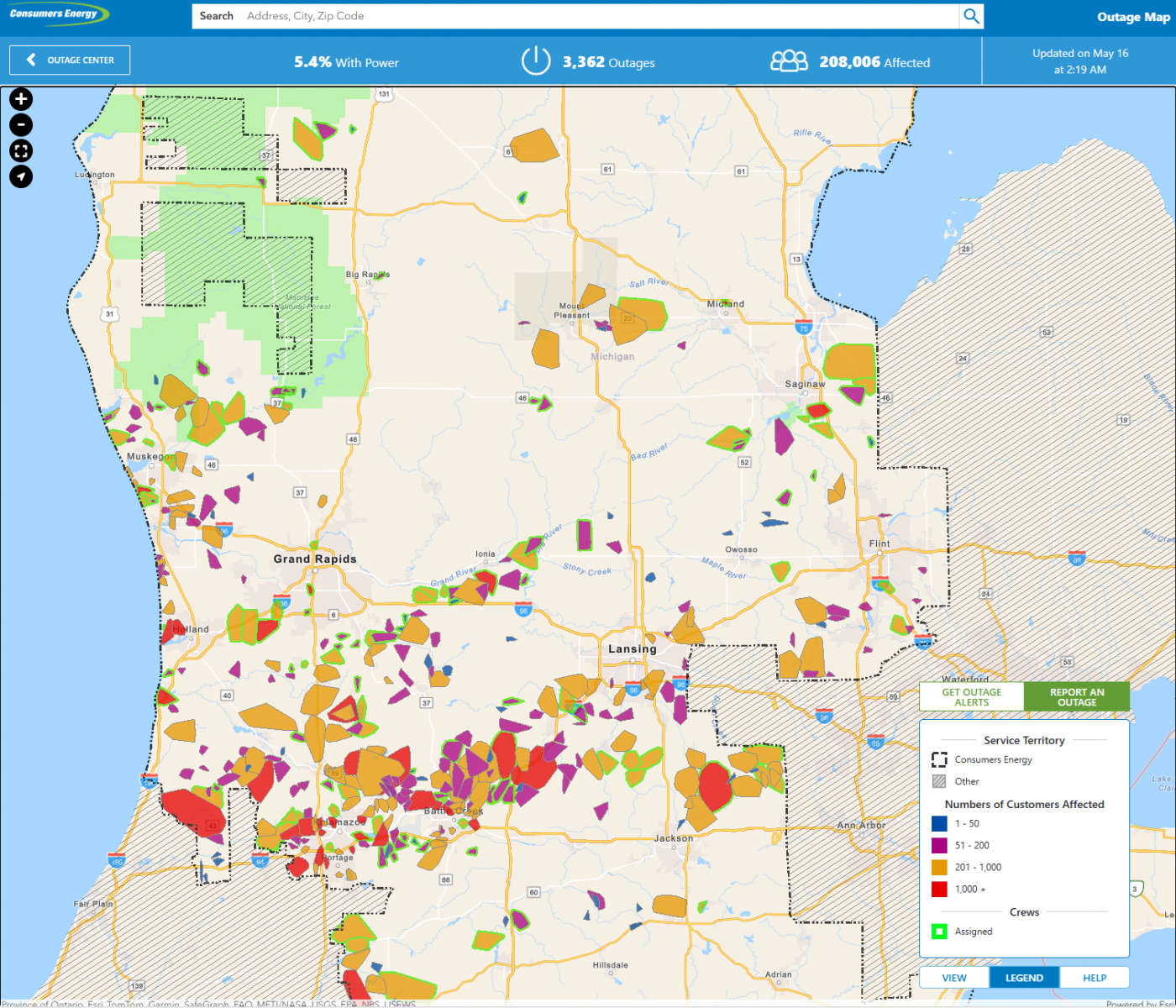Click the affected customers people icon
This screenshot has width=1176, height=1008.
coord(789,61)
